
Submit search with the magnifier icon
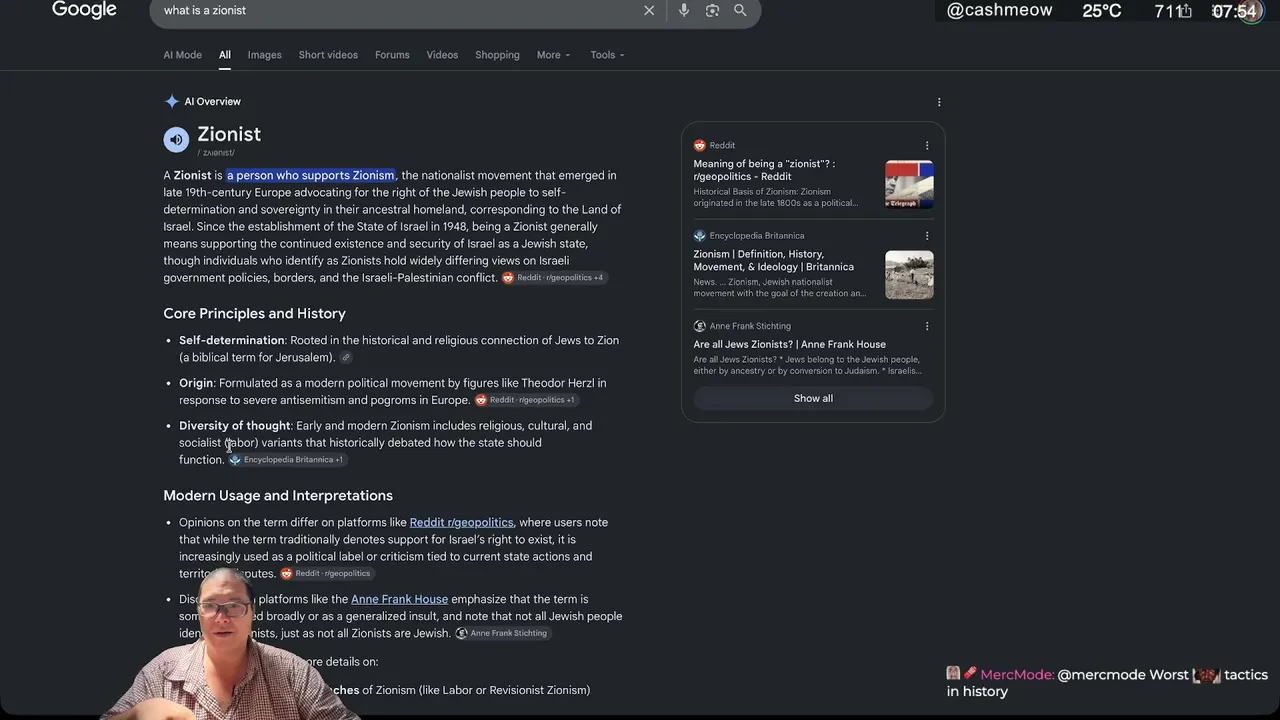pyautogui.click(x=740, y=10)
